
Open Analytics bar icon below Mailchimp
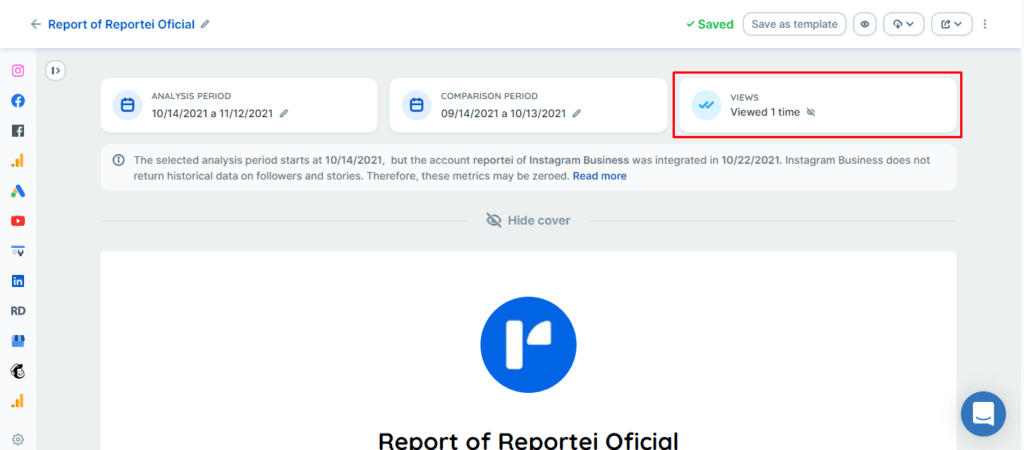click(x=18, y=401)
